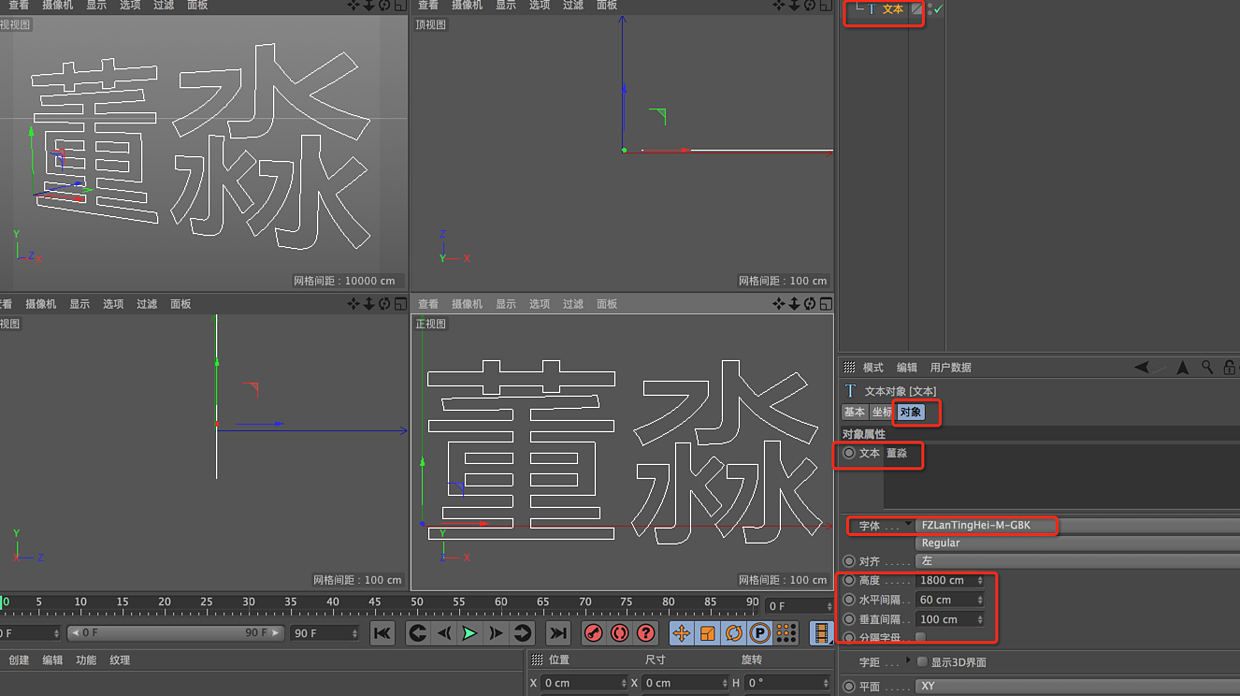The image size is (1240, 696).
Task: Click the P parameter keyframing icon
Action: click(x=758, y=632)
